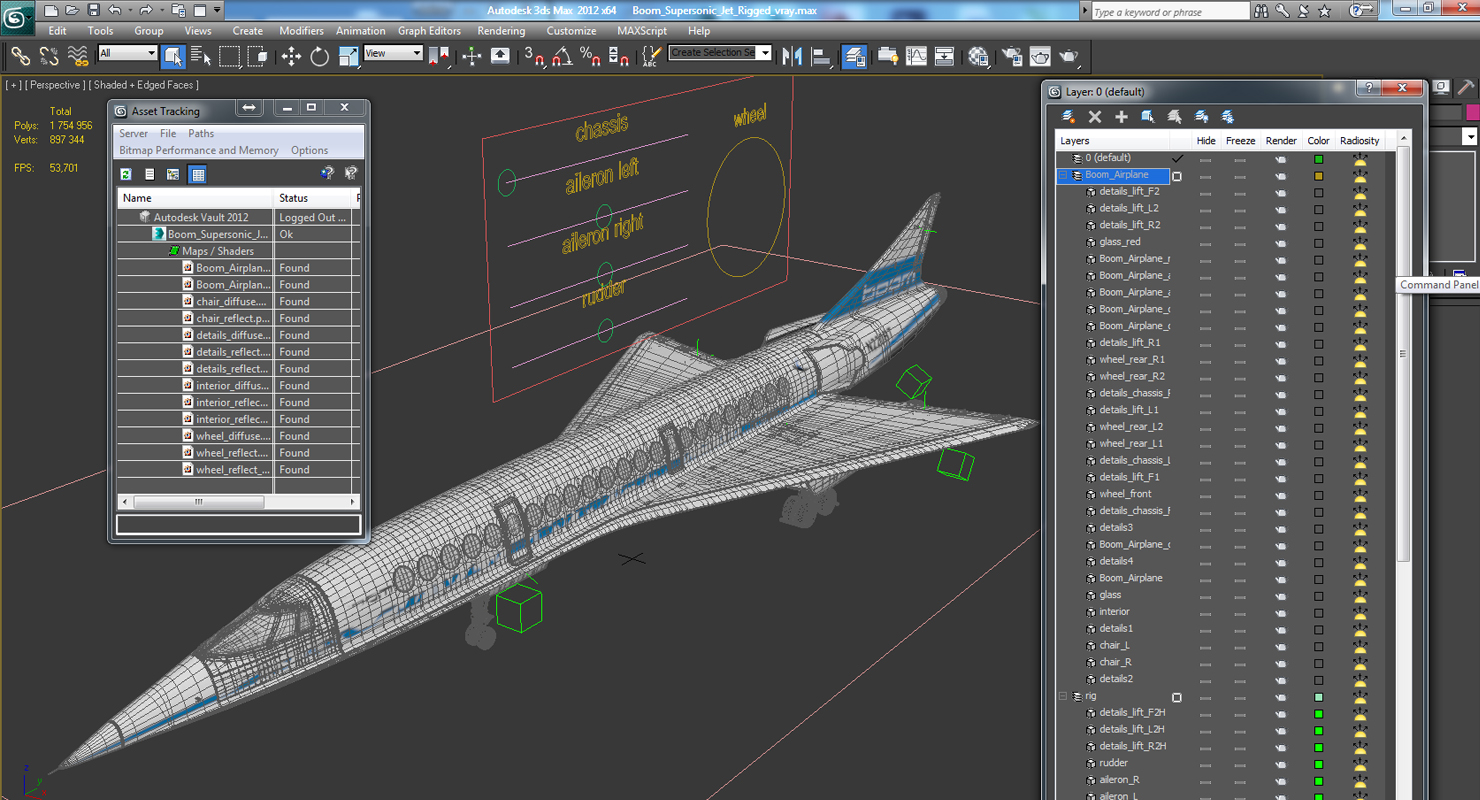Open the Select by Name dialog
Screen dimensions: 1480x800
[x=201, y=56]
